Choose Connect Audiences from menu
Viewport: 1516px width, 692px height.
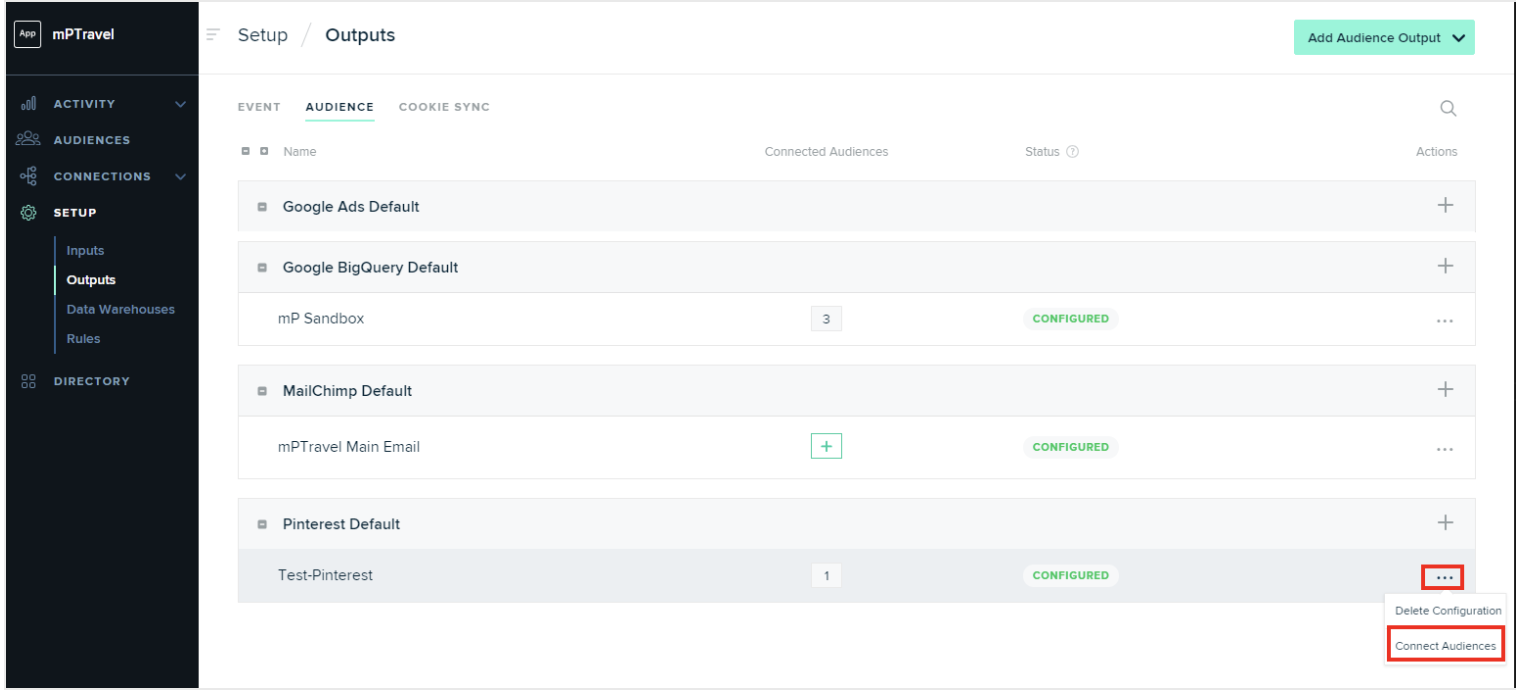(1445, 646)
